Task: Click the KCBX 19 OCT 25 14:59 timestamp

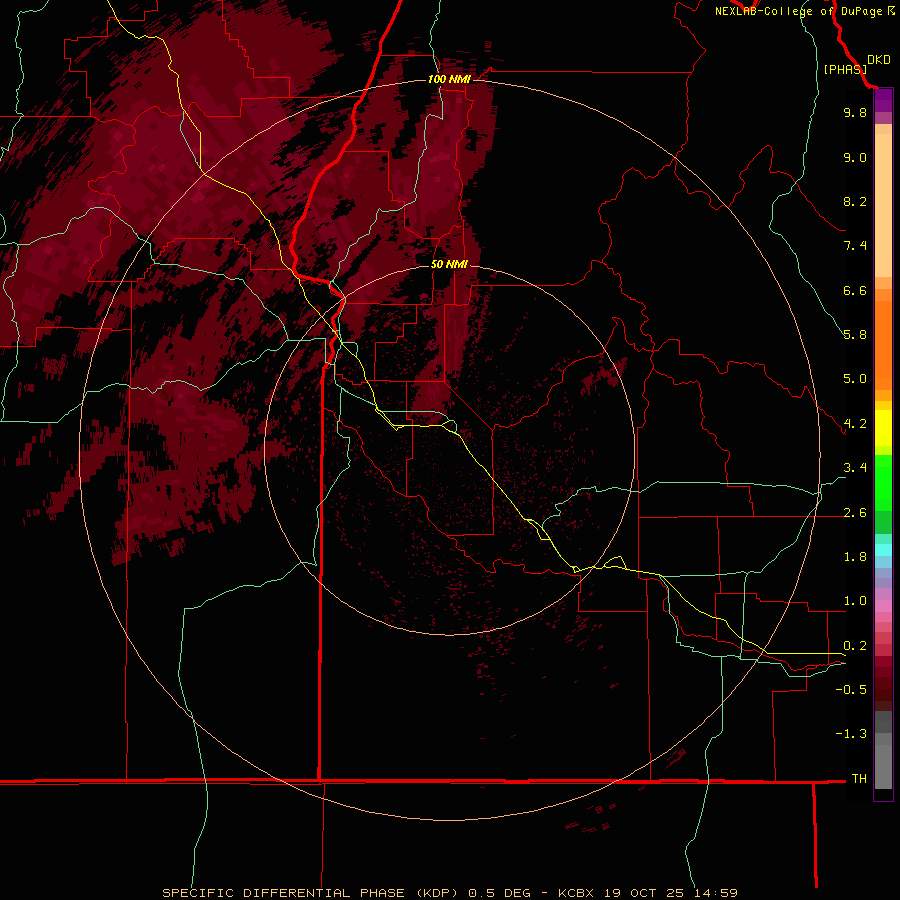Action: click(648, 893)
